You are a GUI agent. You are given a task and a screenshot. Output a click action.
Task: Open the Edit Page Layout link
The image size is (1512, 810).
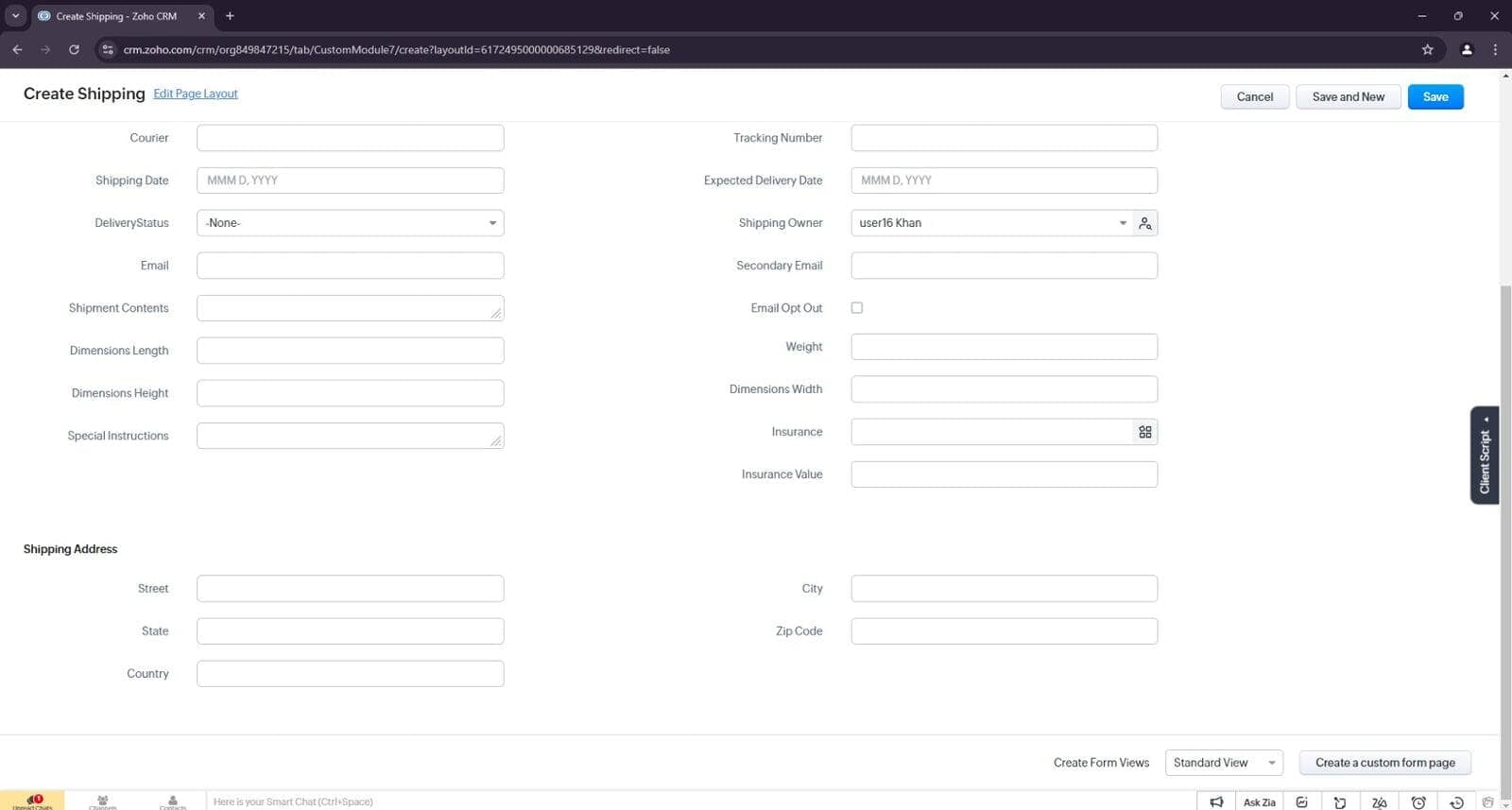click(196, 94)
